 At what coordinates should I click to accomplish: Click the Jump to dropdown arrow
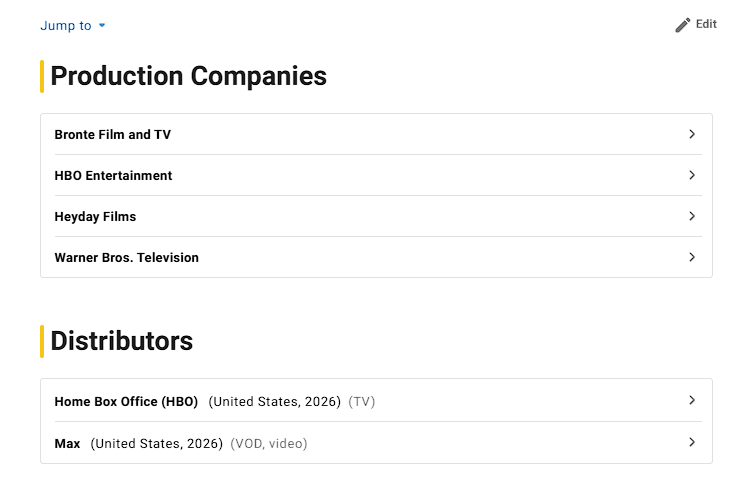click(102, 26)
